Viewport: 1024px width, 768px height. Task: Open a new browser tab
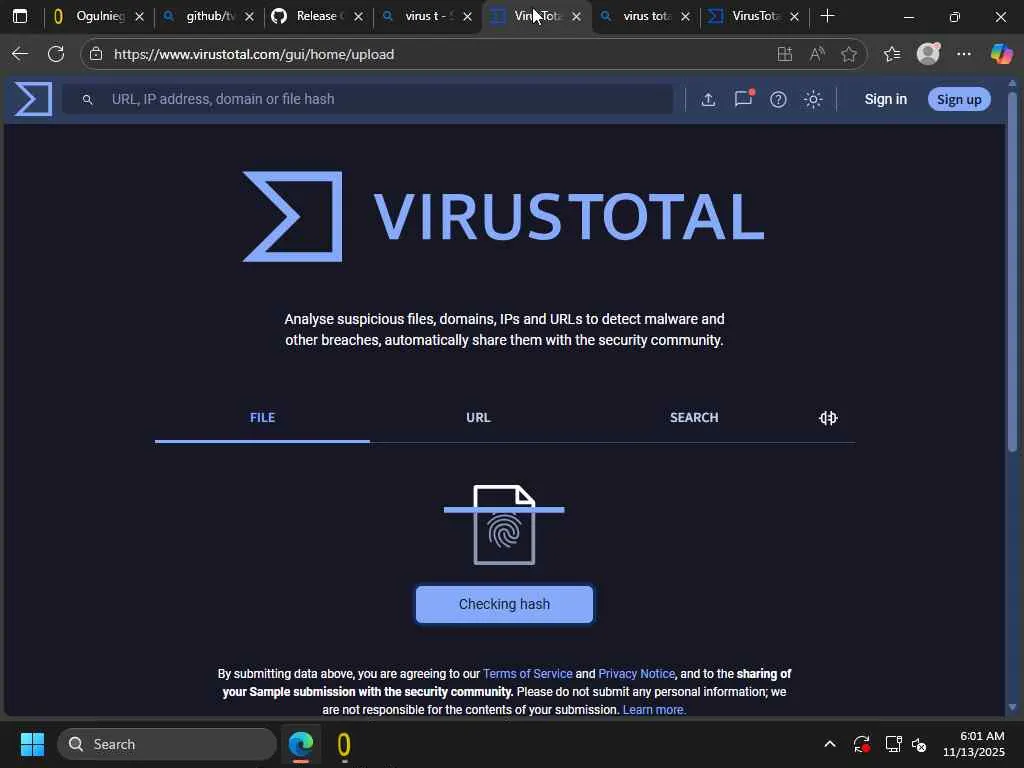(827, 16)
